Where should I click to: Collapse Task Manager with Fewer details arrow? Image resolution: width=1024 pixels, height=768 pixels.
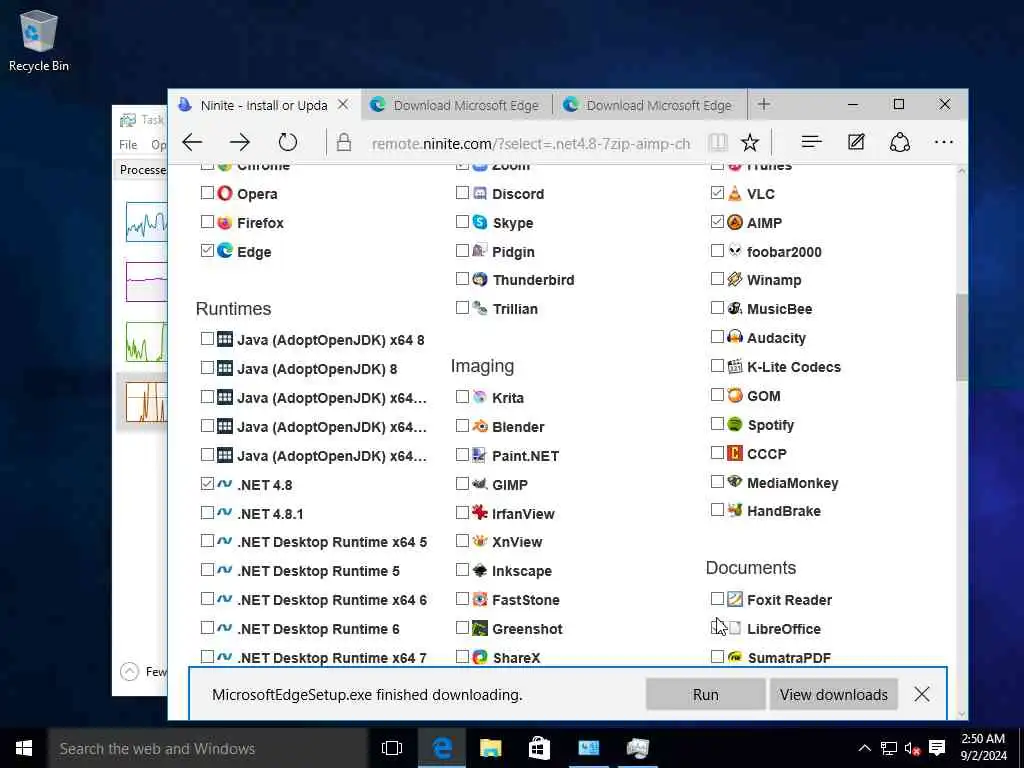pos(129,671)
